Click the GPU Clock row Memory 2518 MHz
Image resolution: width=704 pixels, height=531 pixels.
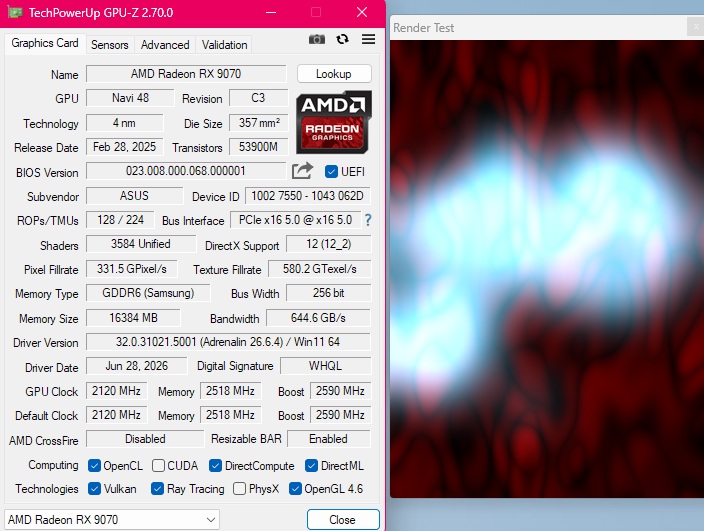230,391
